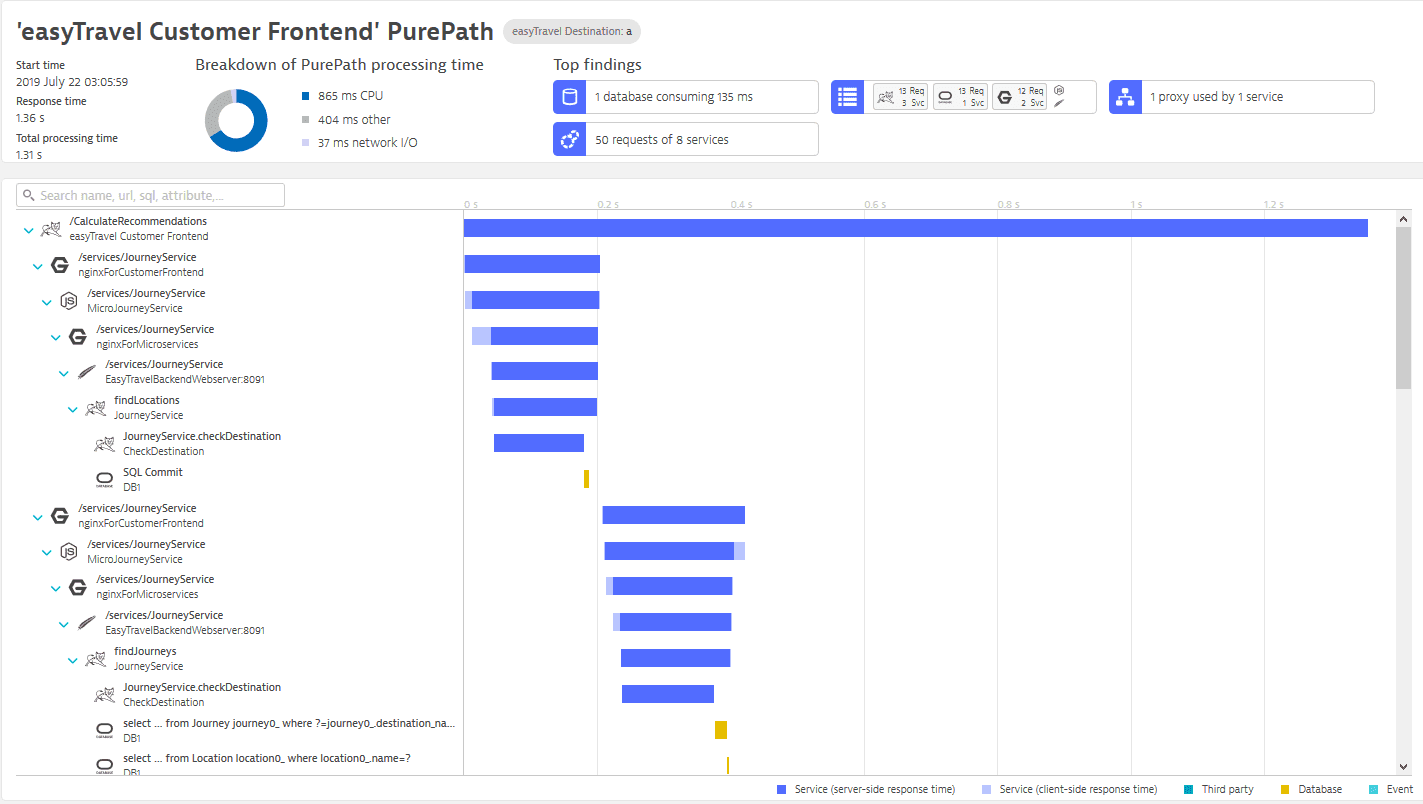Collapse the findLocations node
The height and width of the screenshot is (804, 1423).
tap(73, 409)
